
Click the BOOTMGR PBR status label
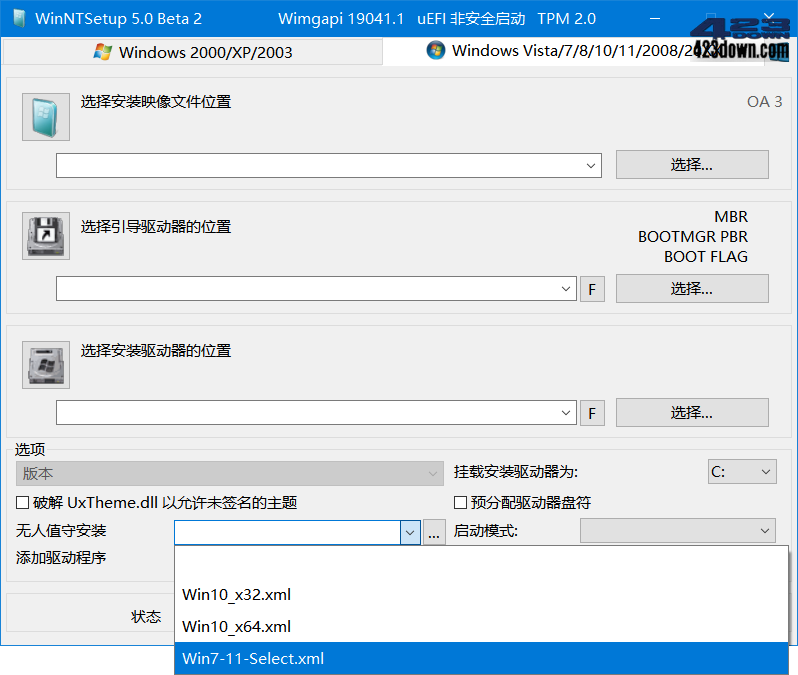[x=693, y=237]
